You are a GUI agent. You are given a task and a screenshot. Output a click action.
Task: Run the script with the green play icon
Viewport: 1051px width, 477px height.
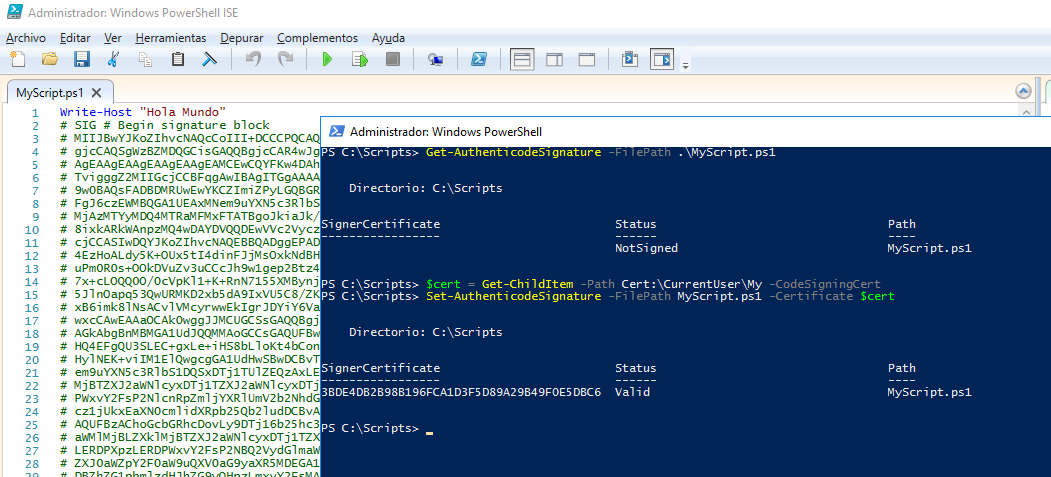(x=327, y=59)
